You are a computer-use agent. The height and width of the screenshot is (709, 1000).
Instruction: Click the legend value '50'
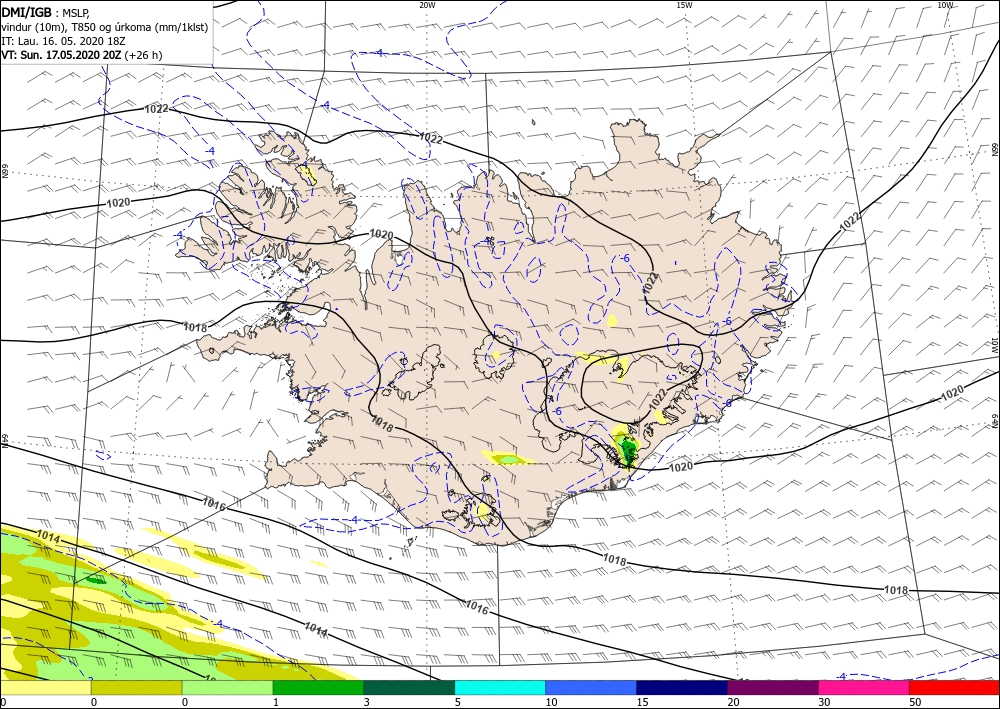coord(915,702)
